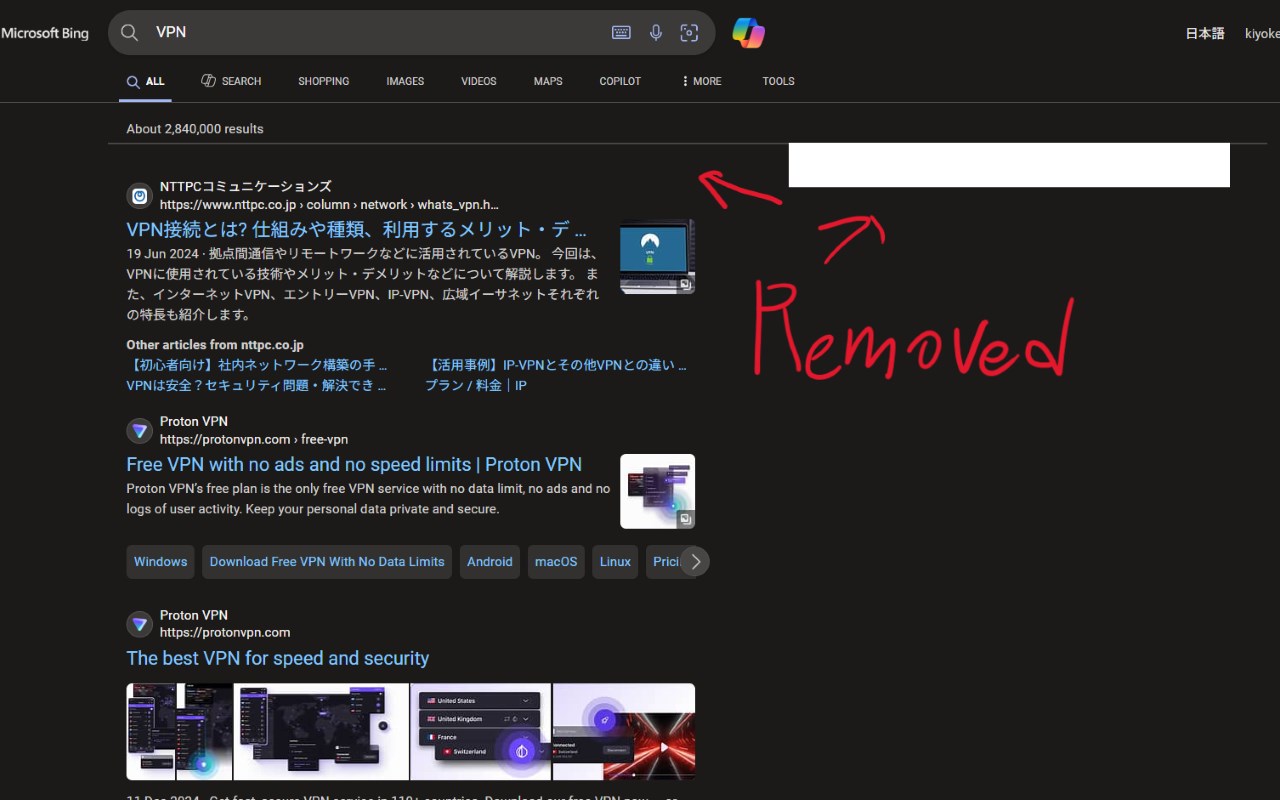The image size is (1280, 800).
Task: Open the red tunnel video thumbnail
Action: click(x=624, y=732)
